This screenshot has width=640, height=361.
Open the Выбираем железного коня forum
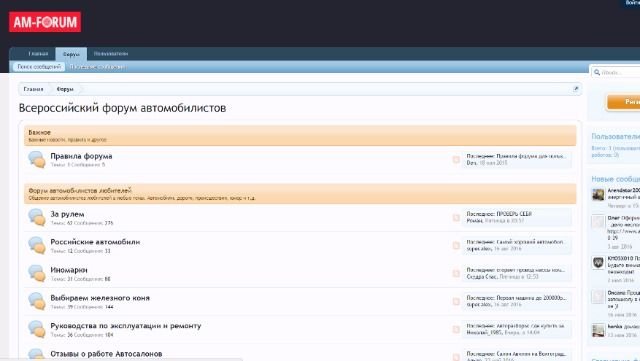[100, 298]
